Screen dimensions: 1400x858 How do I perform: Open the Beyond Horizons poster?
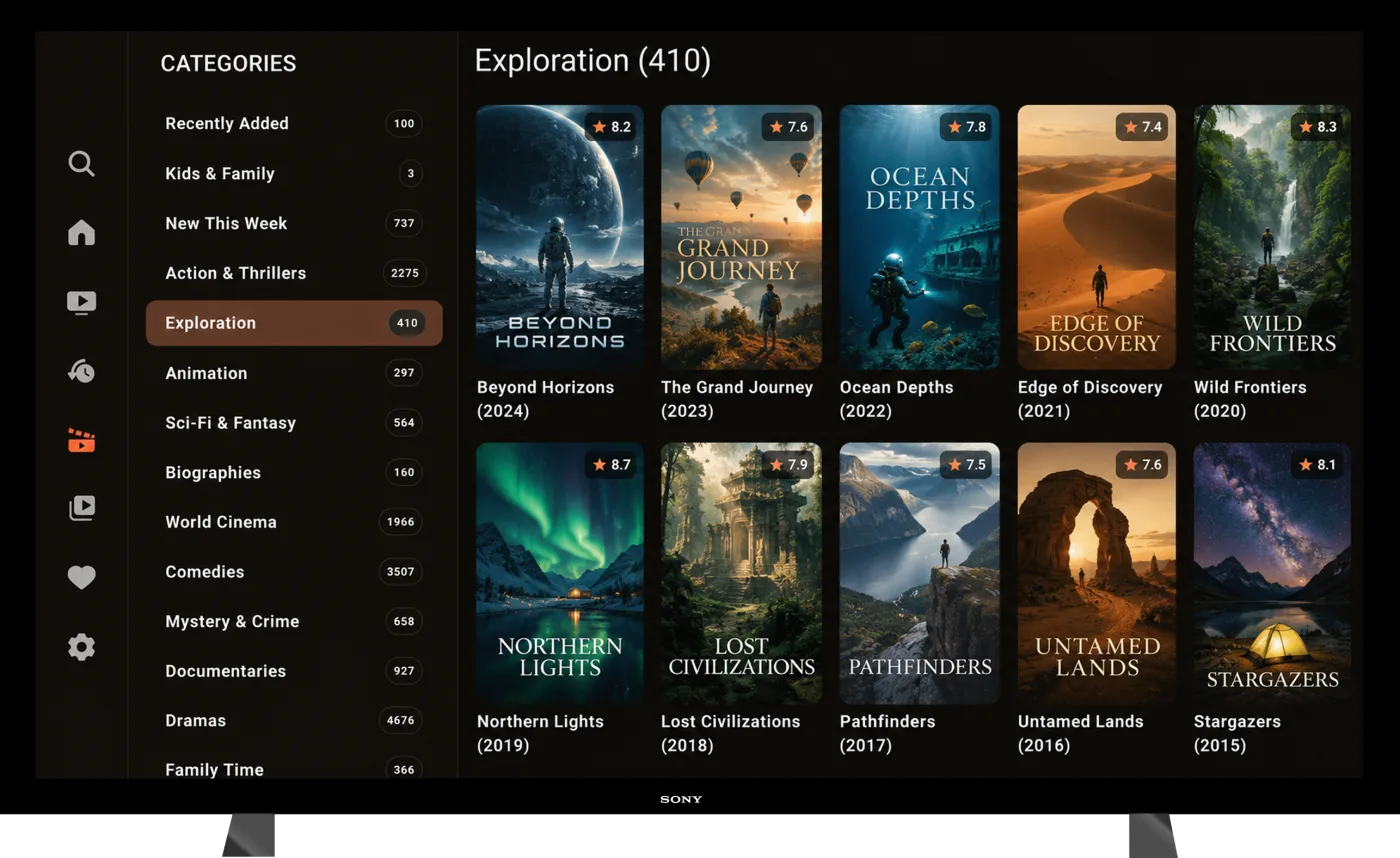click(x=560, y=237)
